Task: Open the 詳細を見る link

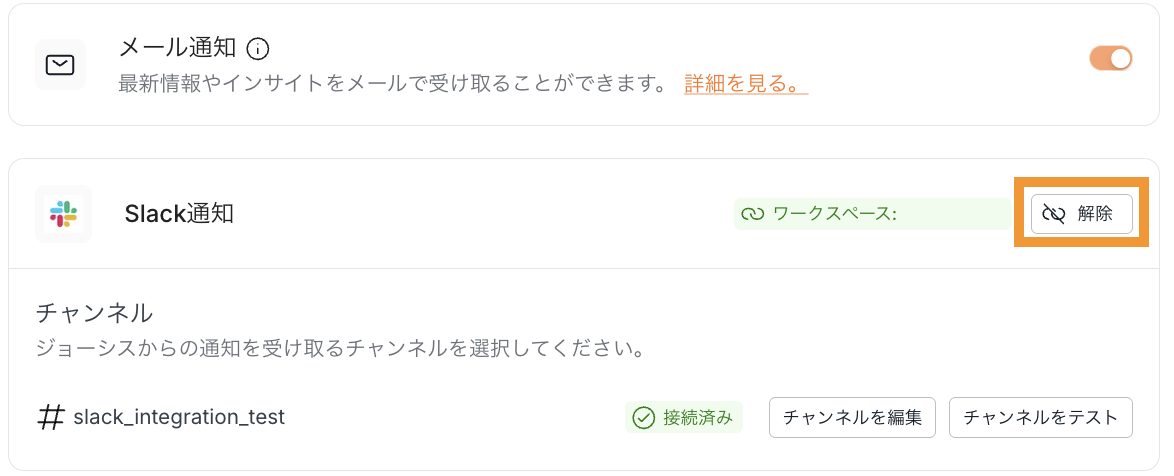Action: pyautogui.click(x=745, y=84)
